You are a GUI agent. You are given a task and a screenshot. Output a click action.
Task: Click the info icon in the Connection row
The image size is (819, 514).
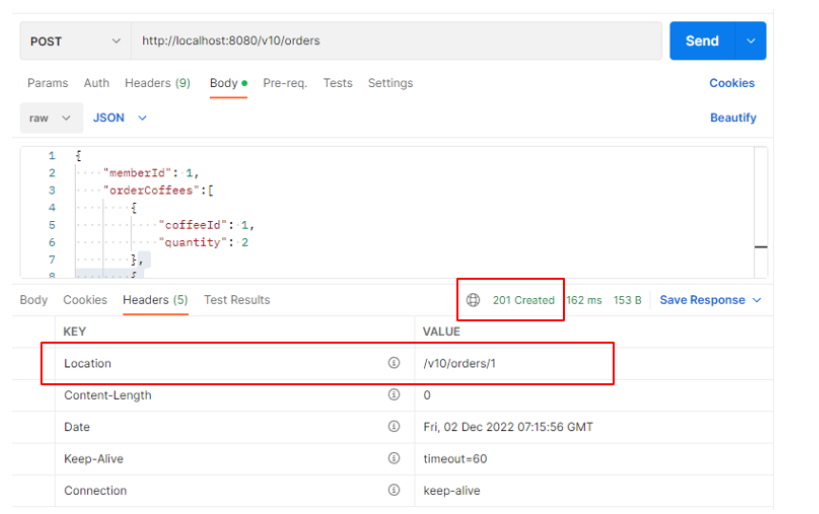[394, 490]
